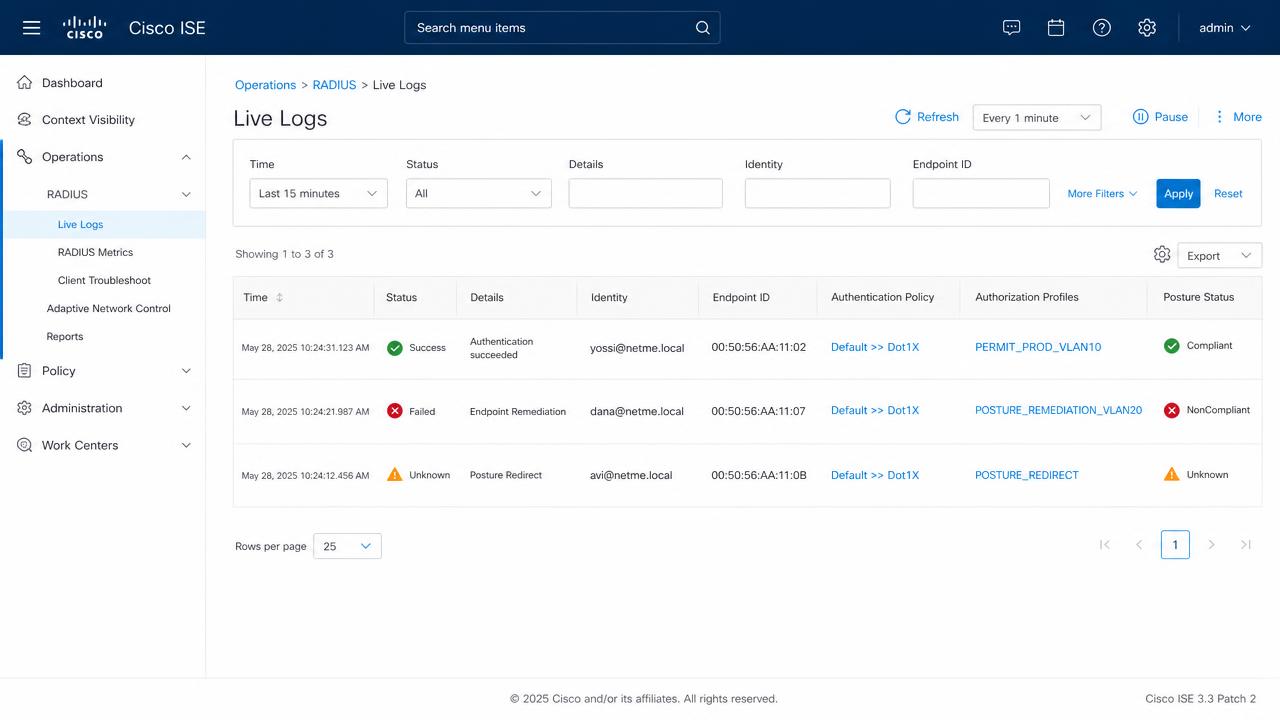Click the Endpoint ID filter input
Viewport: 1280px width, 720px height.
point(981,194)
